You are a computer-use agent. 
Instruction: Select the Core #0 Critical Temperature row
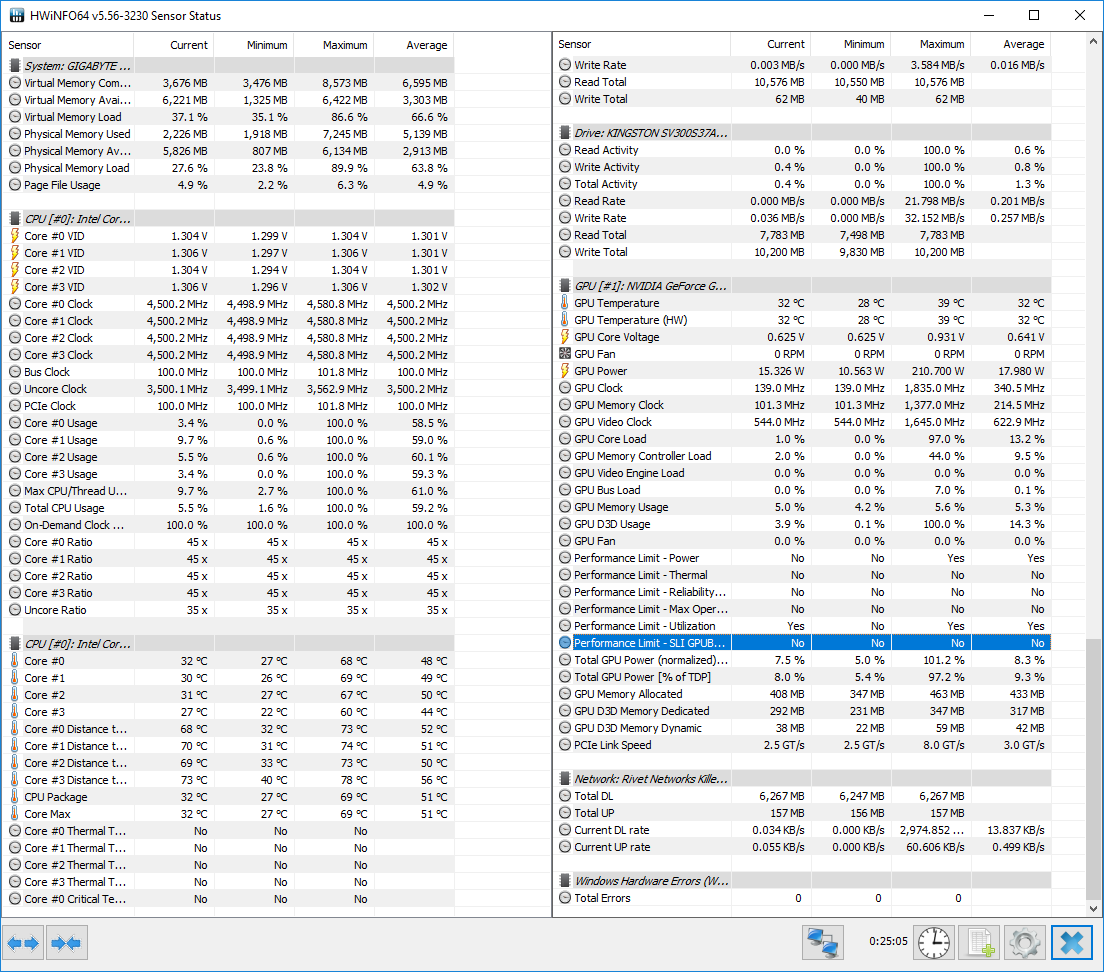tap(229, 899)
